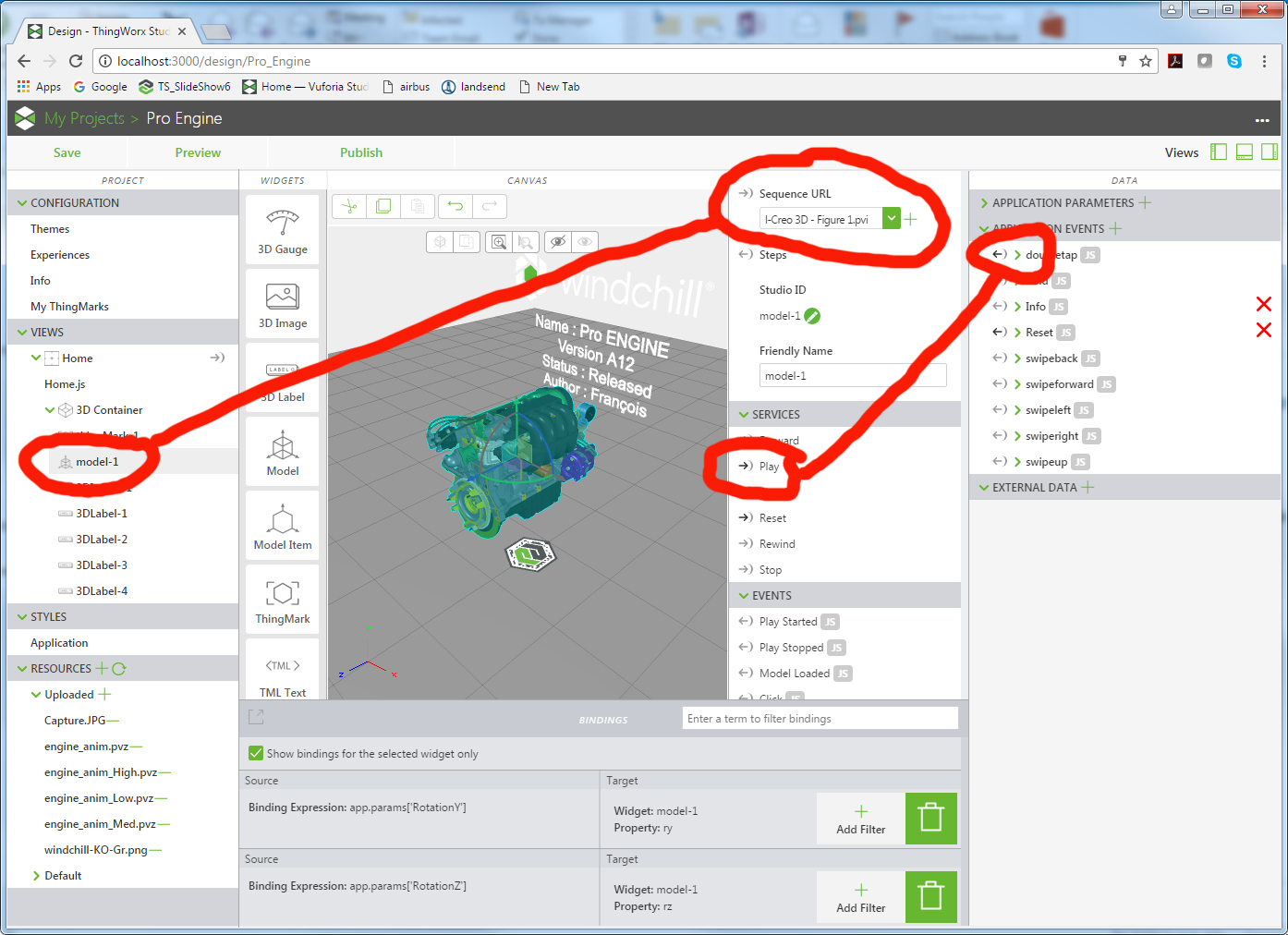Screen dimensions: 1288x935
Task: Edit Studio ID with pencil icon
Action: (x=812, y=316)
